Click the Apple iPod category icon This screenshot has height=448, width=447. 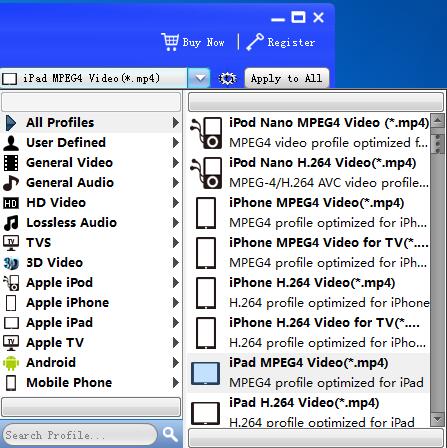click(11, 283)
